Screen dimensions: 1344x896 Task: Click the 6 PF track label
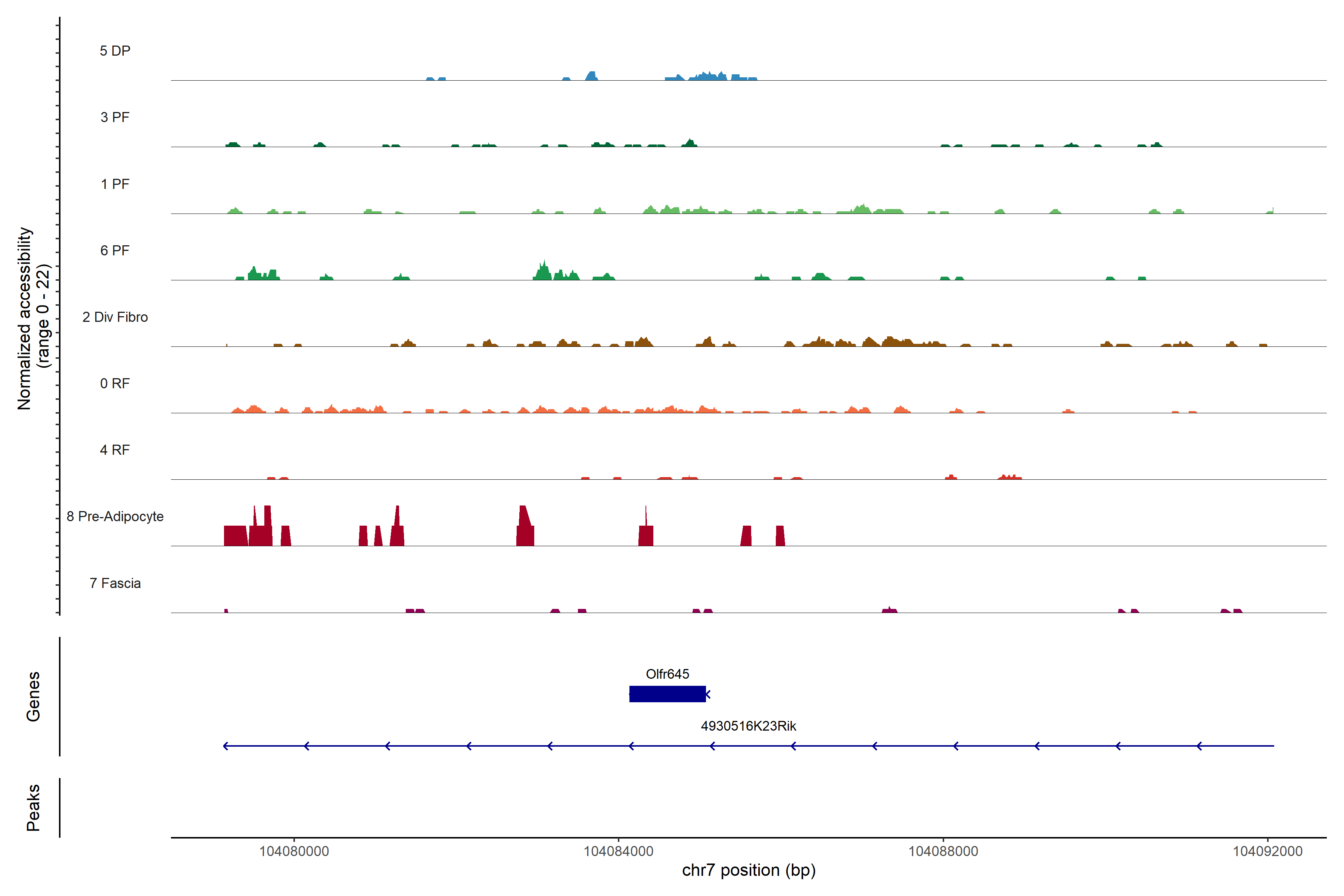point(115,250)
